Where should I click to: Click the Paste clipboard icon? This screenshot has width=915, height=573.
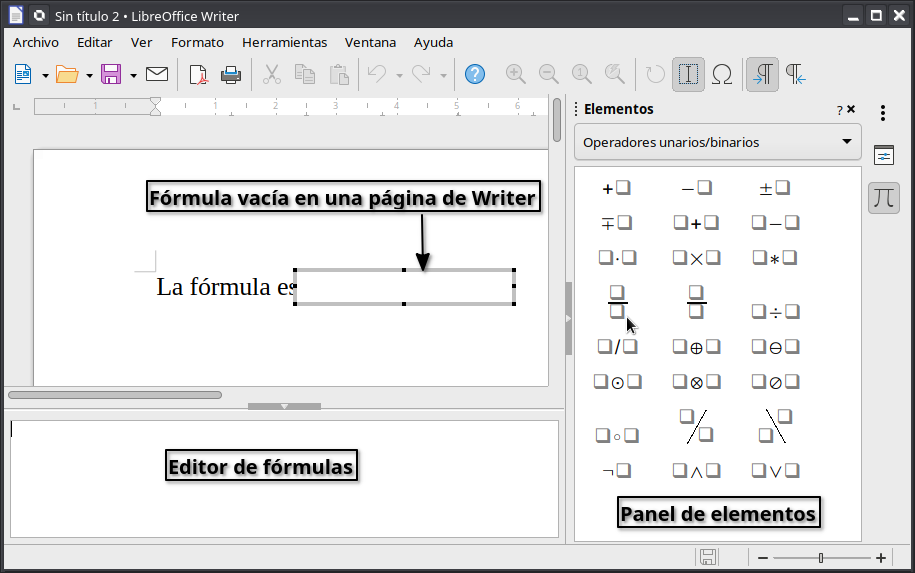click(x=339, y=75)
